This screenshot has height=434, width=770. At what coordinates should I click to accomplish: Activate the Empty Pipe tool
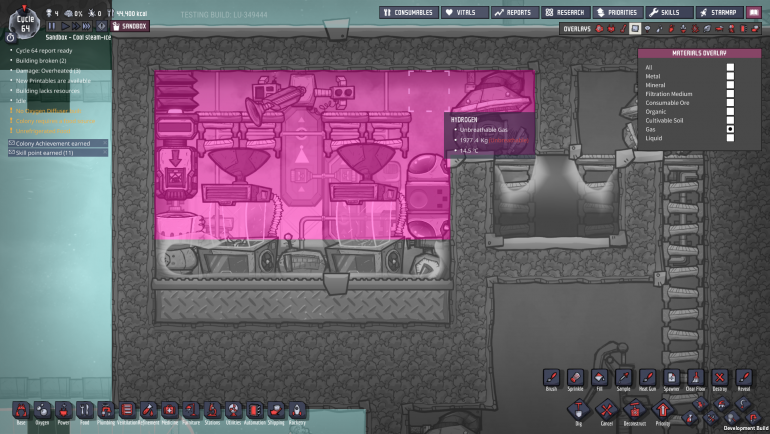753,418
